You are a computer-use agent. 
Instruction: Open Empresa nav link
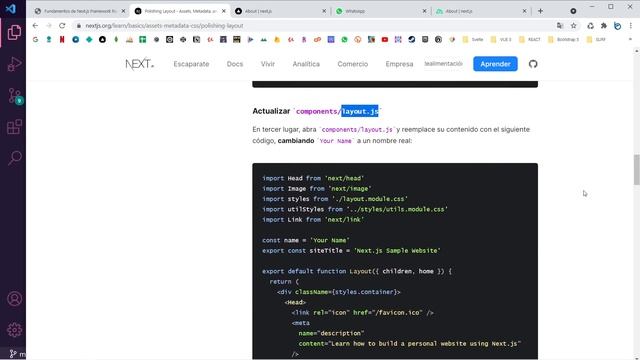[399, 64]
